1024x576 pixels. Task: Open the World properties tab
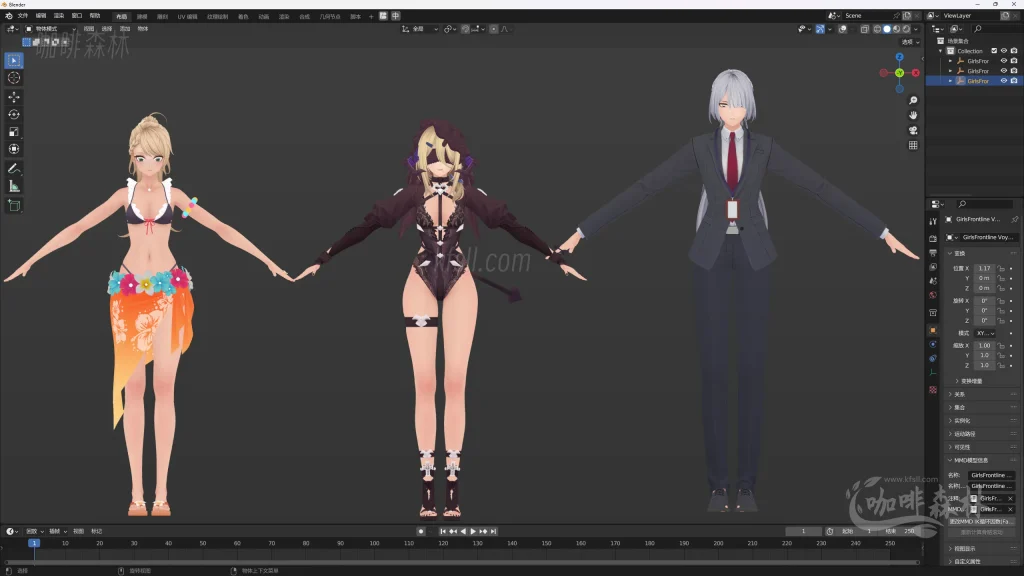coord(933,295)
